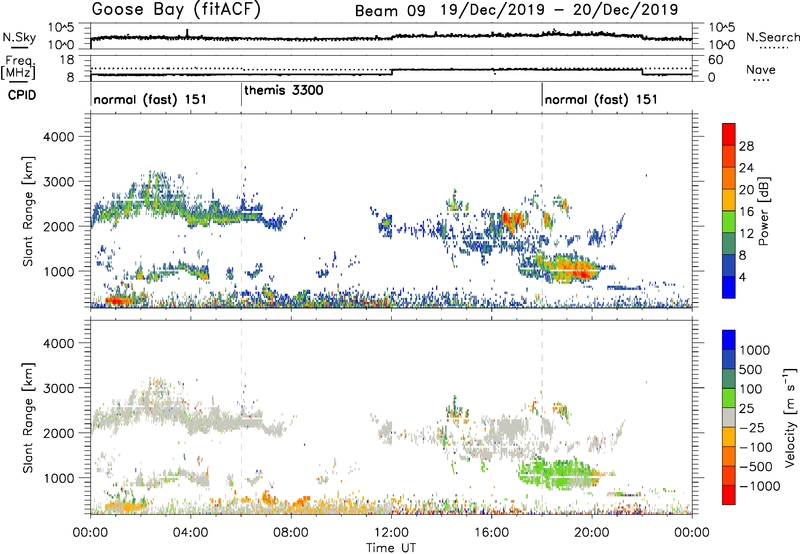Click the "CPID" row label
The image size is (800, 554).
click(x=22, y=95)
